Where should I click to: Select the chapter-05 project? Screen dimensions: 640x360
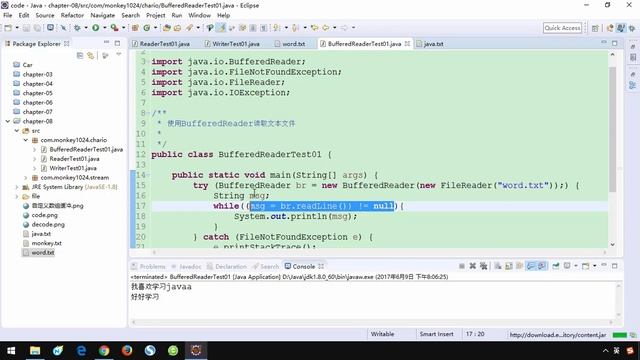[38, 93]
